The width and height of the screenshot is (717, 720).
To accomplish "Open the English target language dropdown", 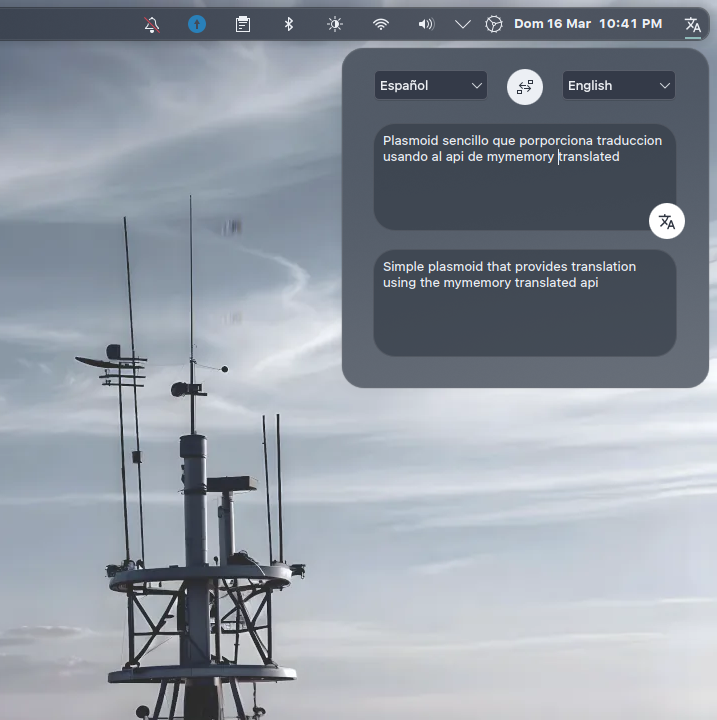I will tap(619, 85).
